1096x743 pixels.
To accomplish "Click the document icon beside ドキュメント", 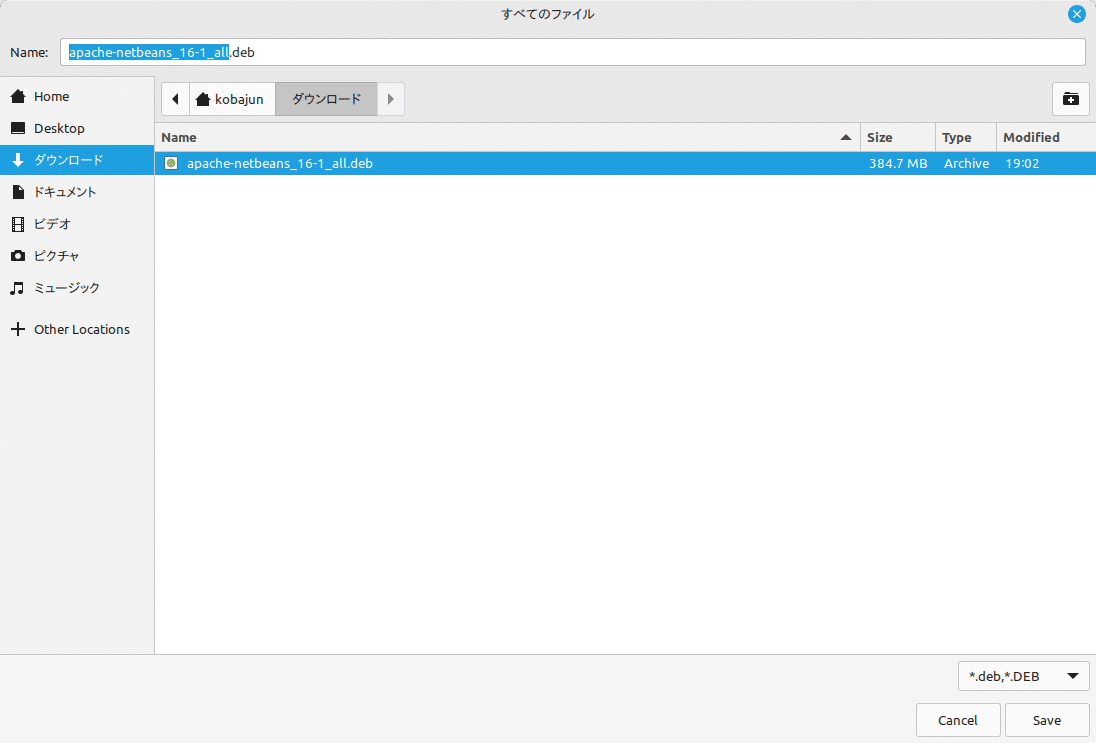I will point(18,192).
